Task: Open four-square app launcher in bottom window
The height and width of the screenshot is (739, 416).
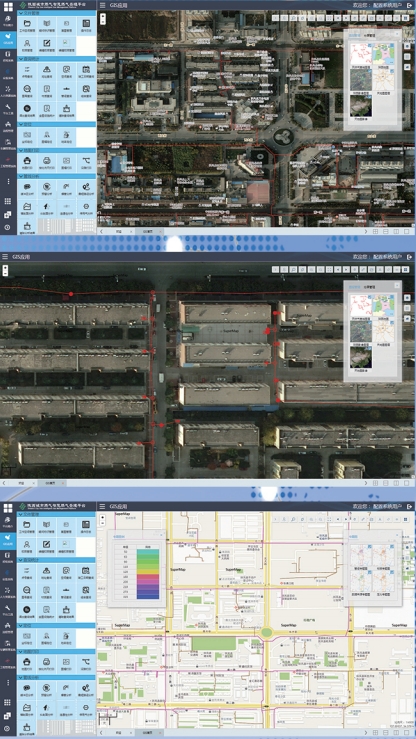Action: pos(8,508)
